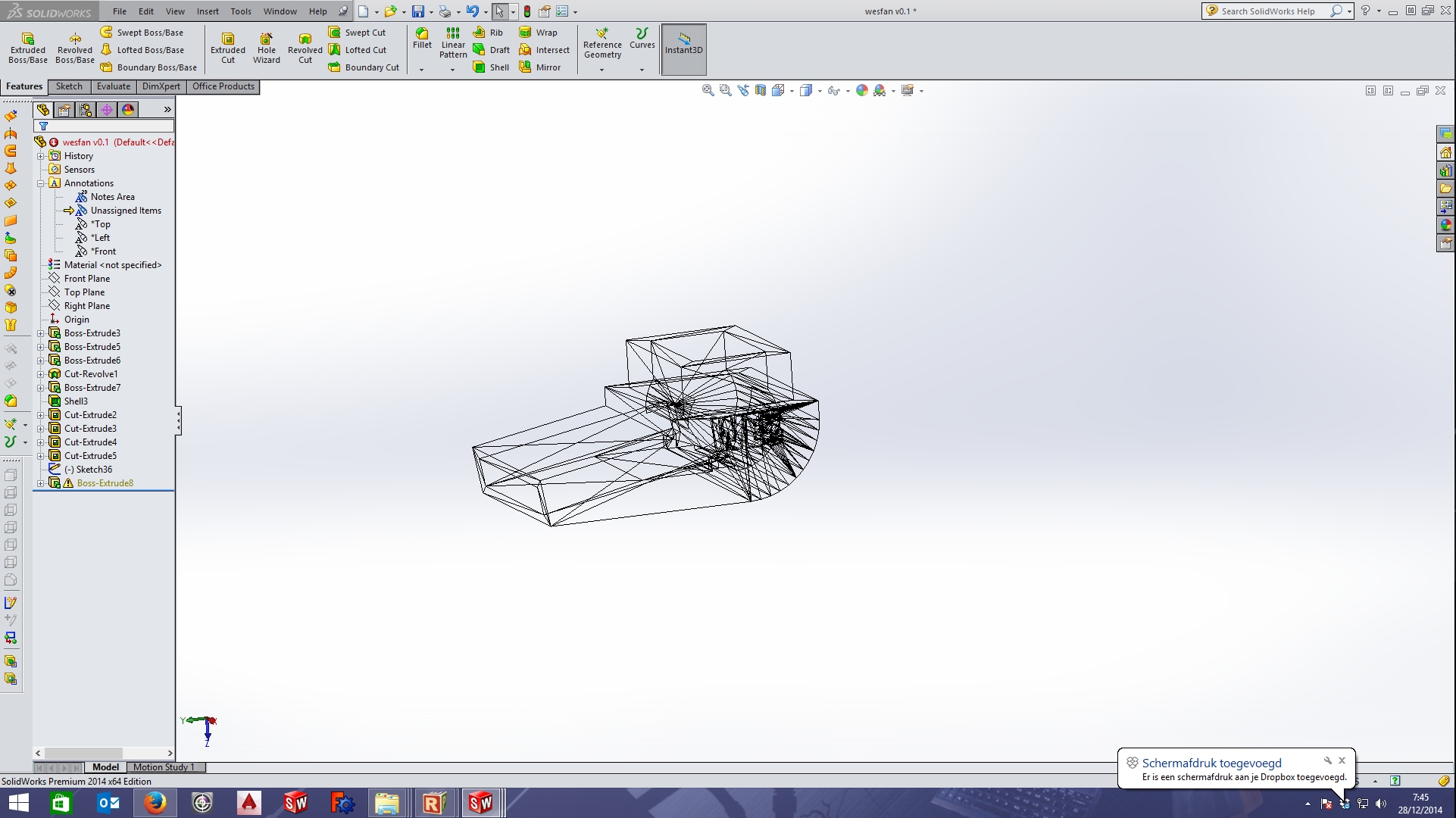Click the feature tree horizontal scrollbar
Viewport: 1456px width, 818px height.
105,753
